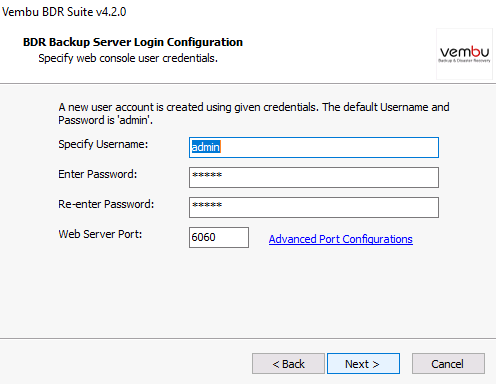
Task: Click the Vembu BDR Suite v4.2.0 title
Action: [x=64, y=12]
